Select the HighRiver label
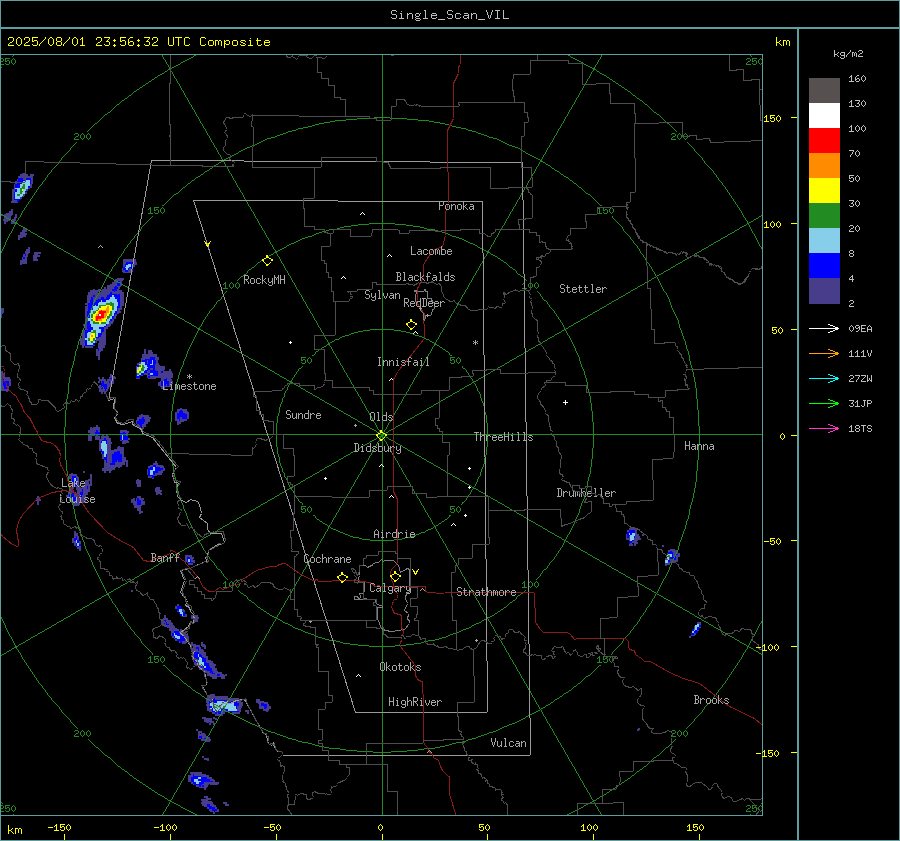This screenshot has width=900, height=841. click(415, 702)
